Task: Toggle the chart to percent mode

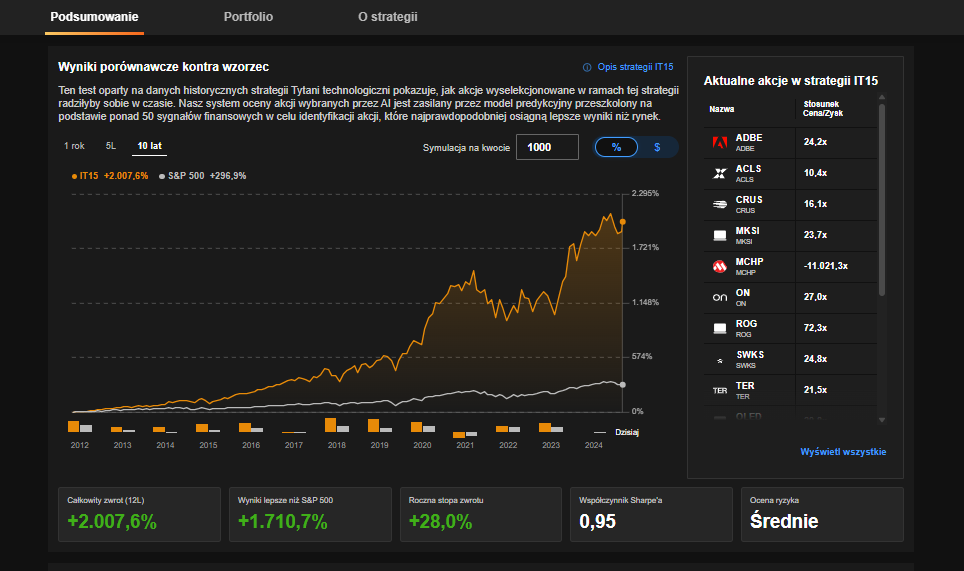Action: click(617, 147)
